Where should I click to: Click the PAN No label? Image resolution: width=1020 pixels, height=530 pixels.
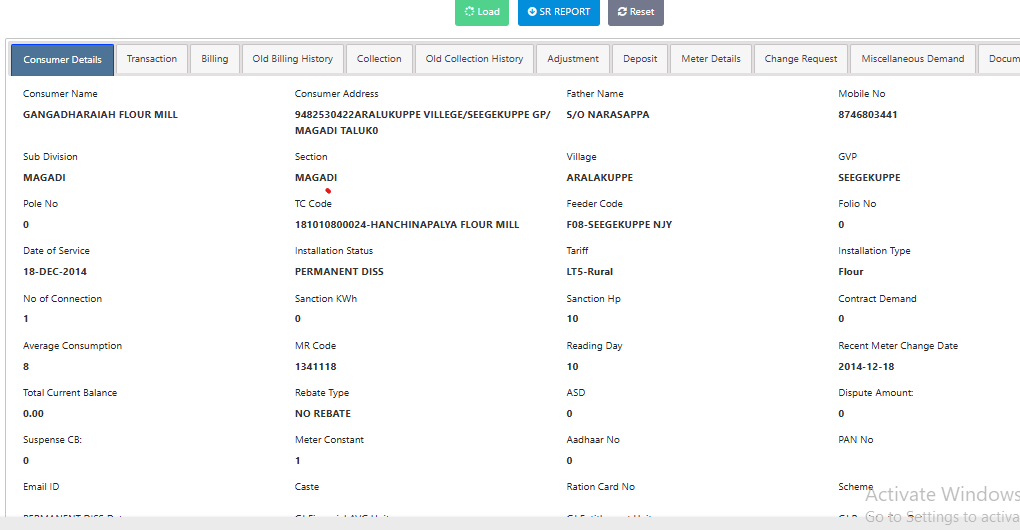coord(855,440)
